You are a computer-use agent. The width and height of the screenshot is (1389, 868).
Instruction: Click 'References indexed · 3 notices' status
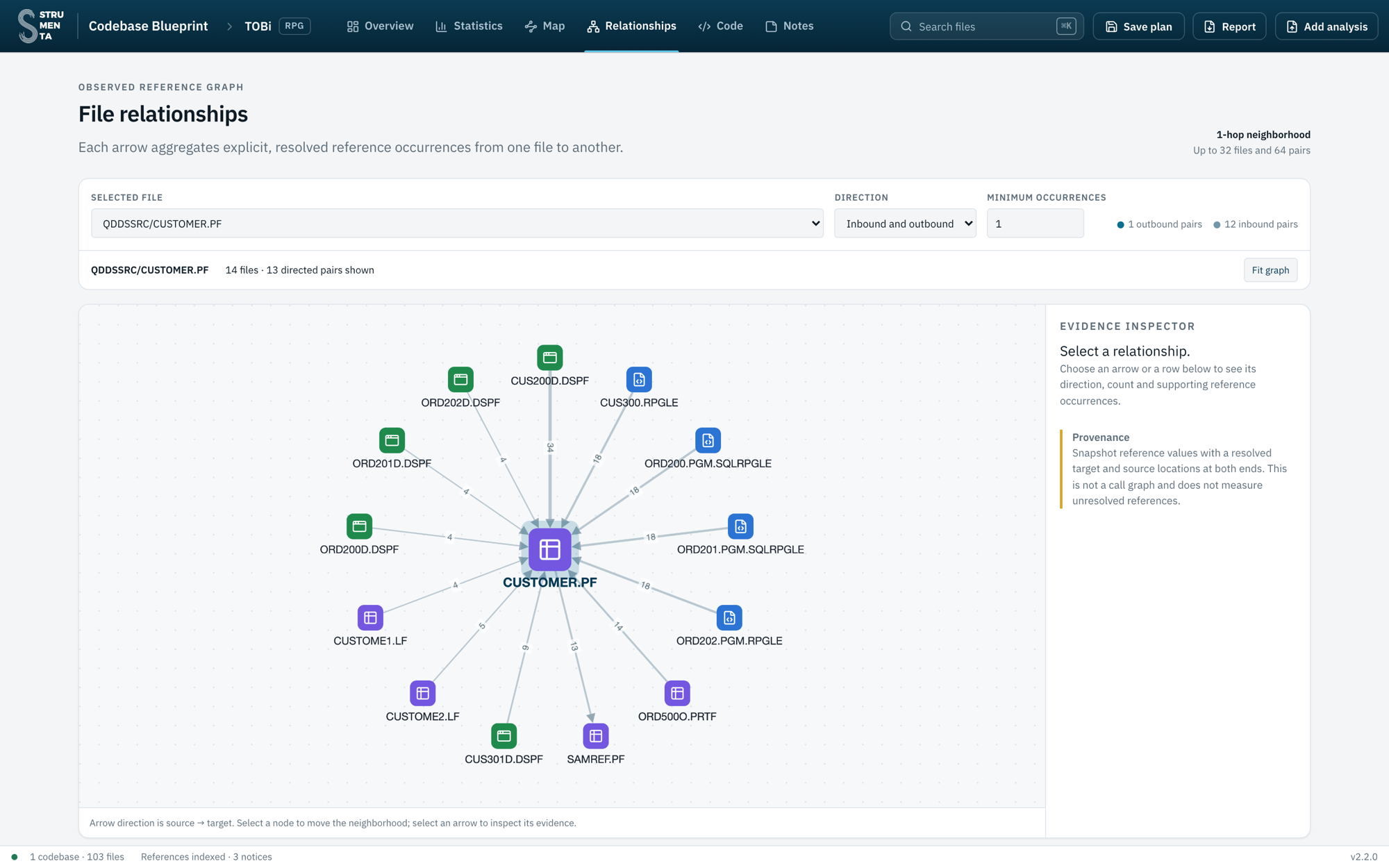pyautogui.click(x=206, y=857)
